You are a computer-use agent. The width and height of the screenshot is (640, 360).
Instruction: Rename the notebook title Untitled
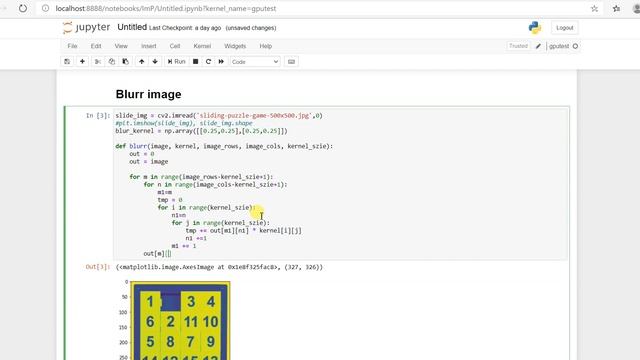(132, 27)
